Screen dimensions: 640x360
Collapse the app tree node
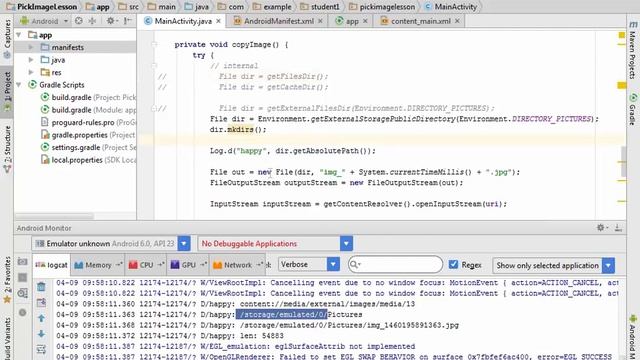(19, 35)
